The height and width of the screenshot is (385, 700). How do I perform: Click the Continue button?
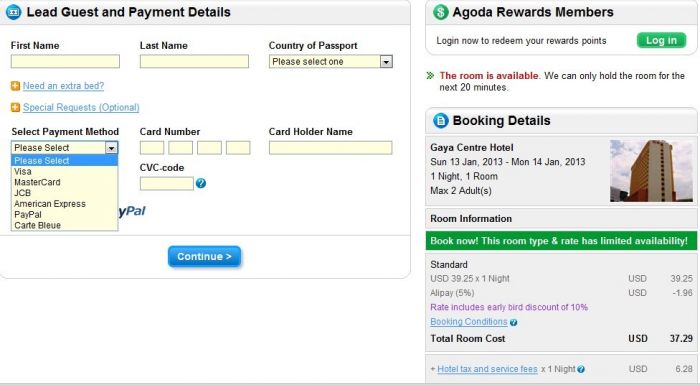[204, 257]
